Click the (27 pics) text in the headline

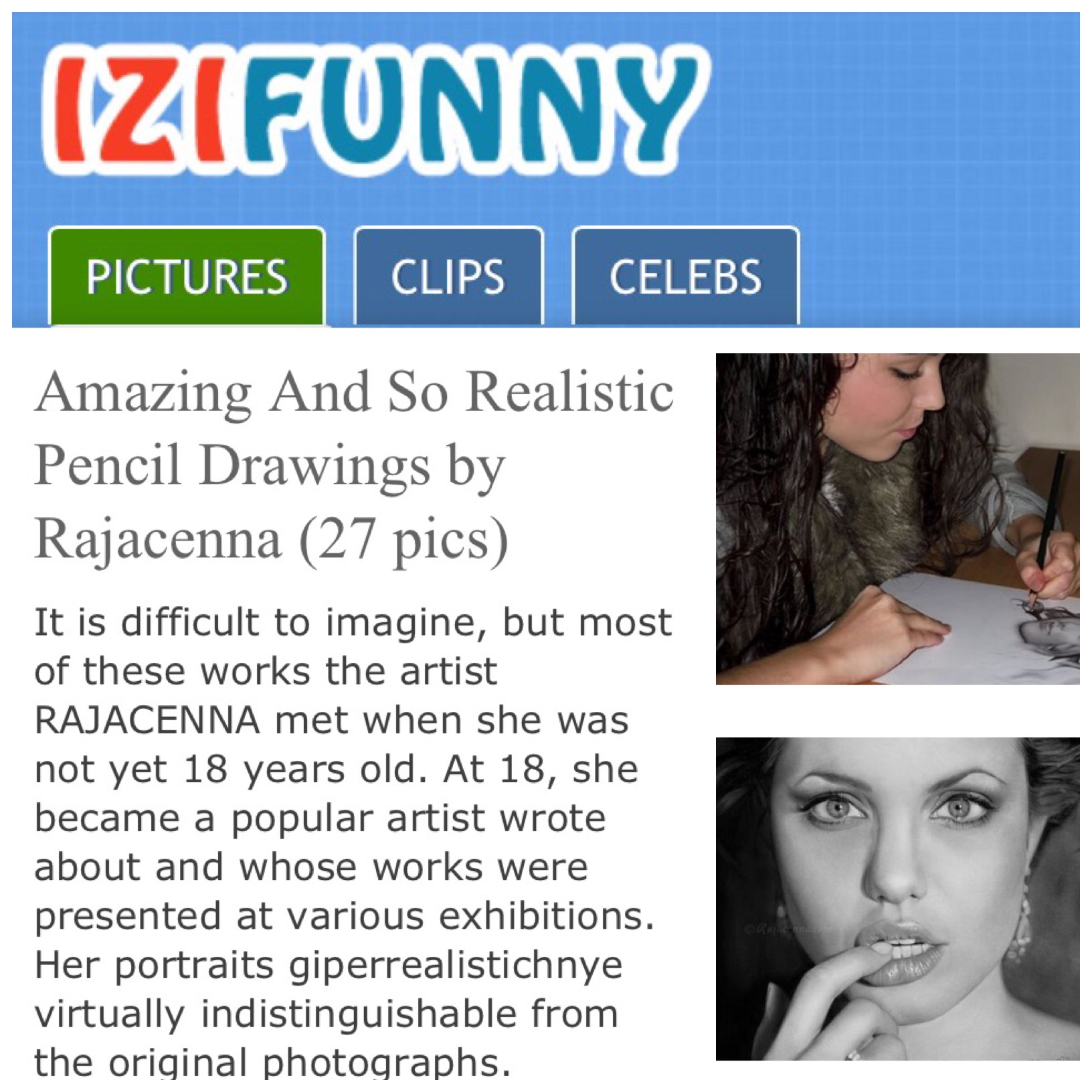(x=404, y=540)
